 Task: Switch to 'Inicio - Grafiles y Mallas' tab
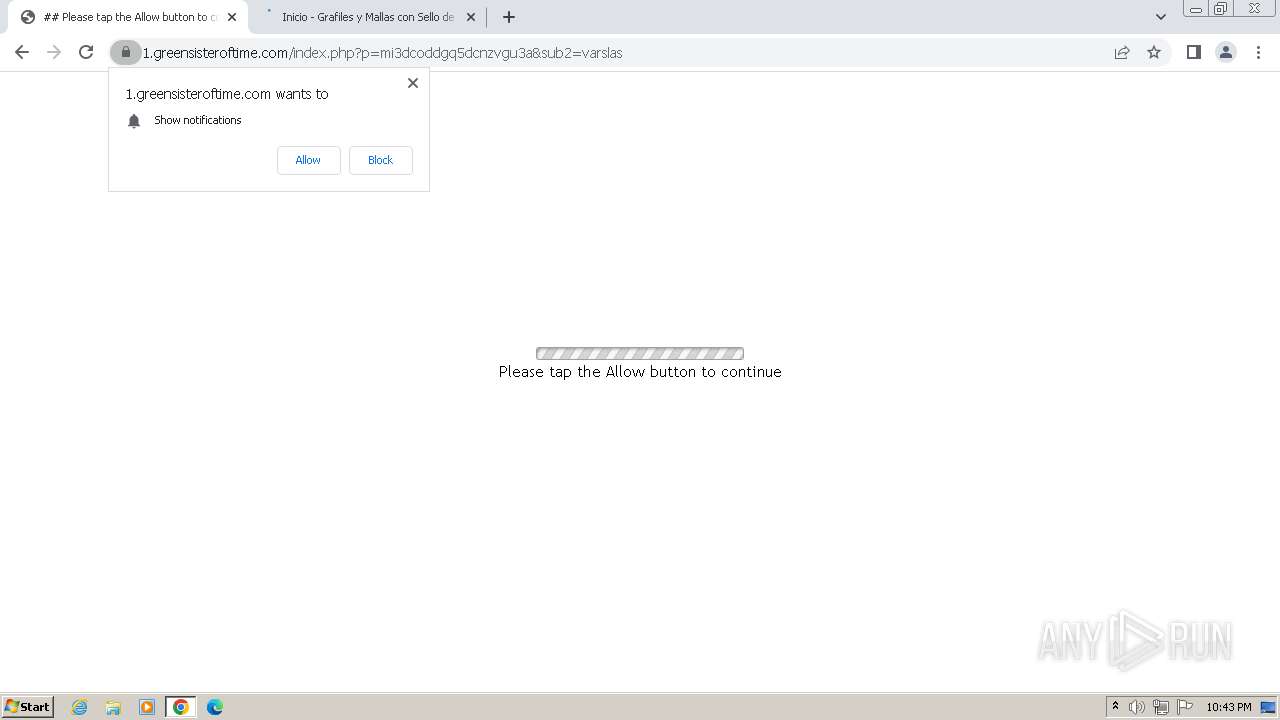[x=367, y=17]
